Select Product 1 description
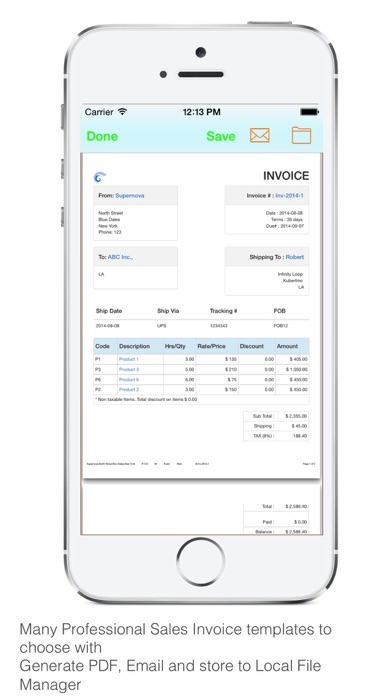This screenshot has width=392, height=696. (129, 359)
